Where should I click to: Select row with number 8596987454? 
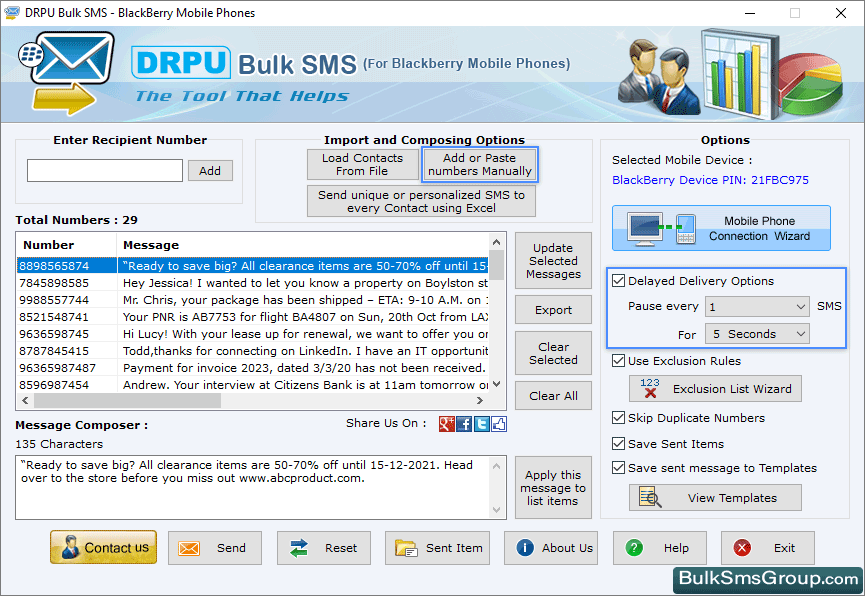point(253,385)
